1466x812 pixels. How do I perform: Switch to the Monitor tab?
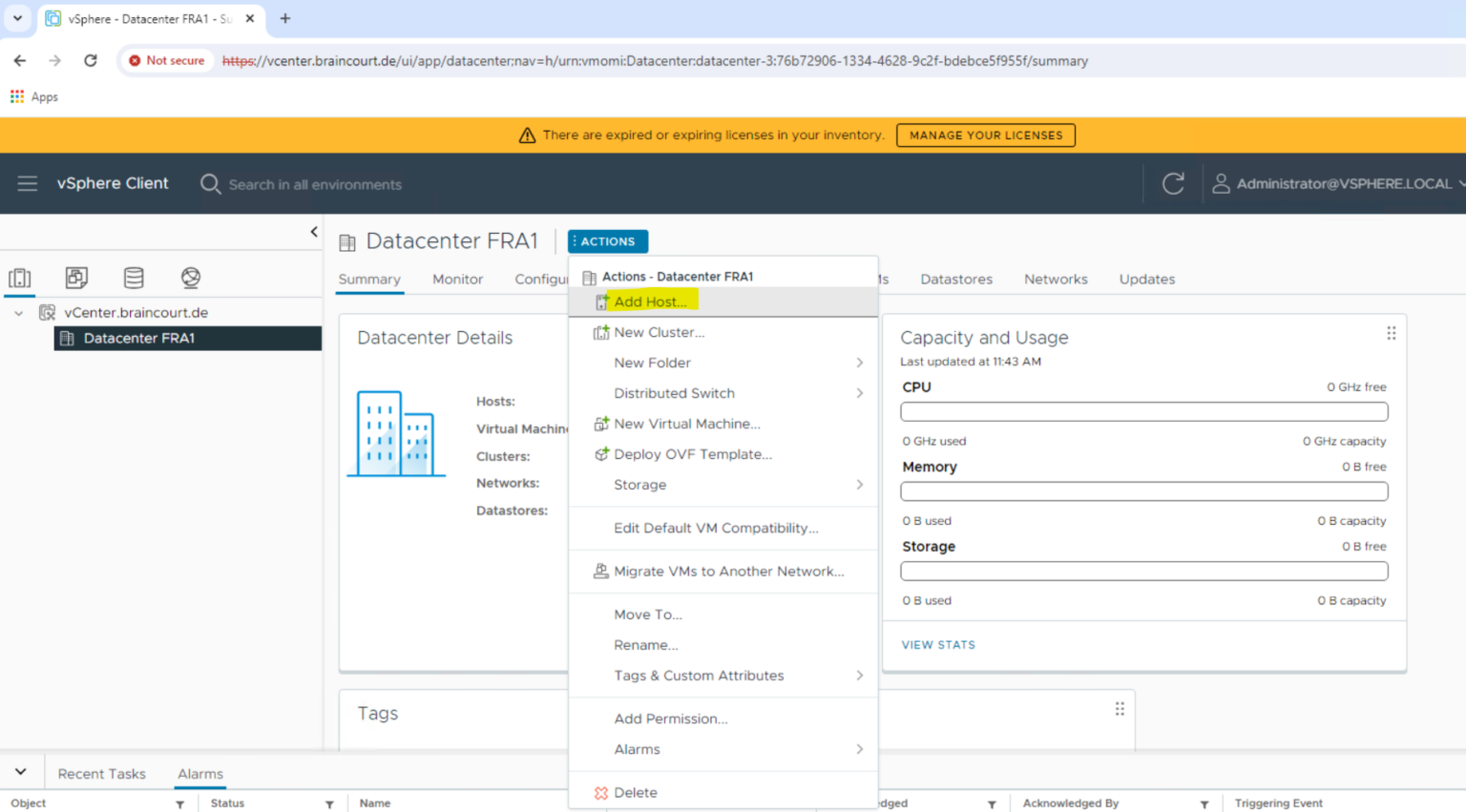pos(457,279)
